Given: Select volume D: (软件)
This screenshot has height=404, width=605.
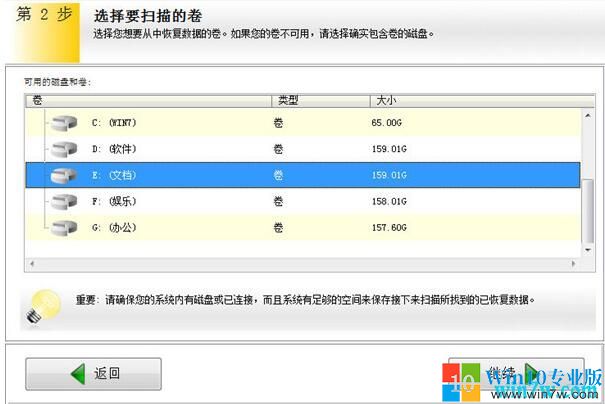Looking at the screenshot, I should click(303, 149).
